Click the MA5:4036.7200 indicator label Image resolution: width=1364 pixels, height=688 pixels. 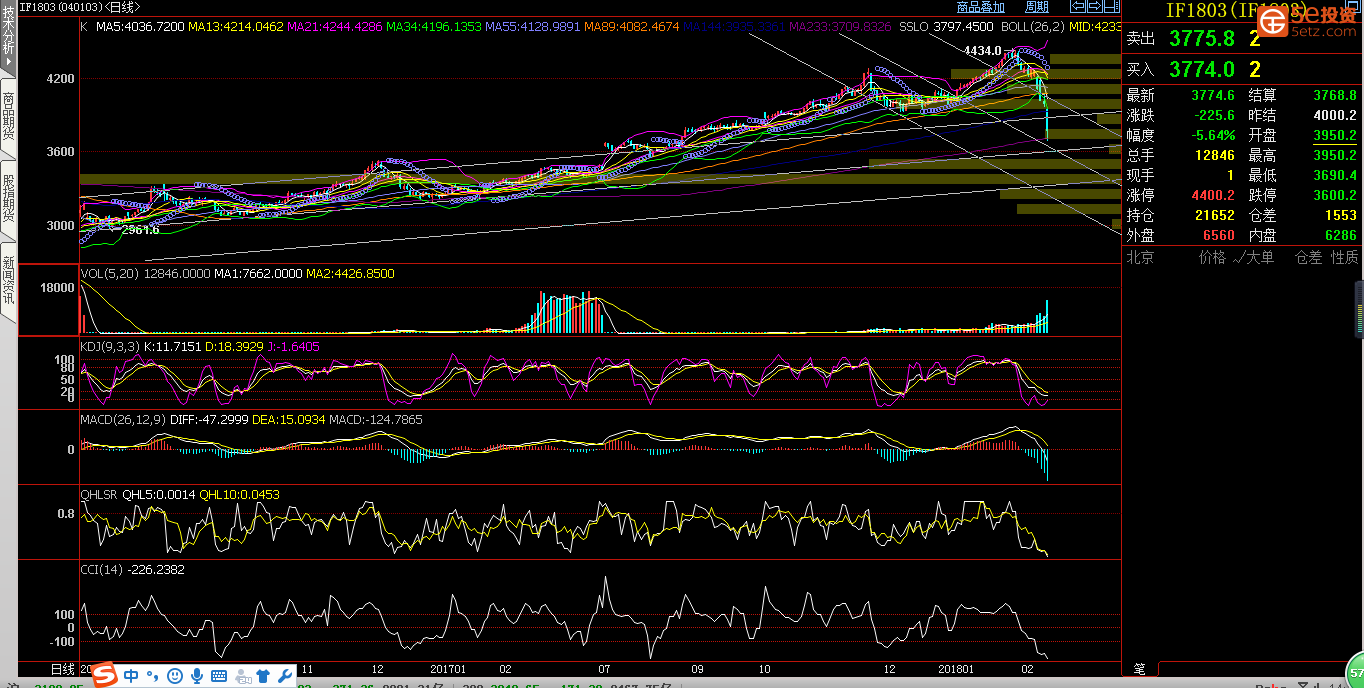(x=140, y=27)
